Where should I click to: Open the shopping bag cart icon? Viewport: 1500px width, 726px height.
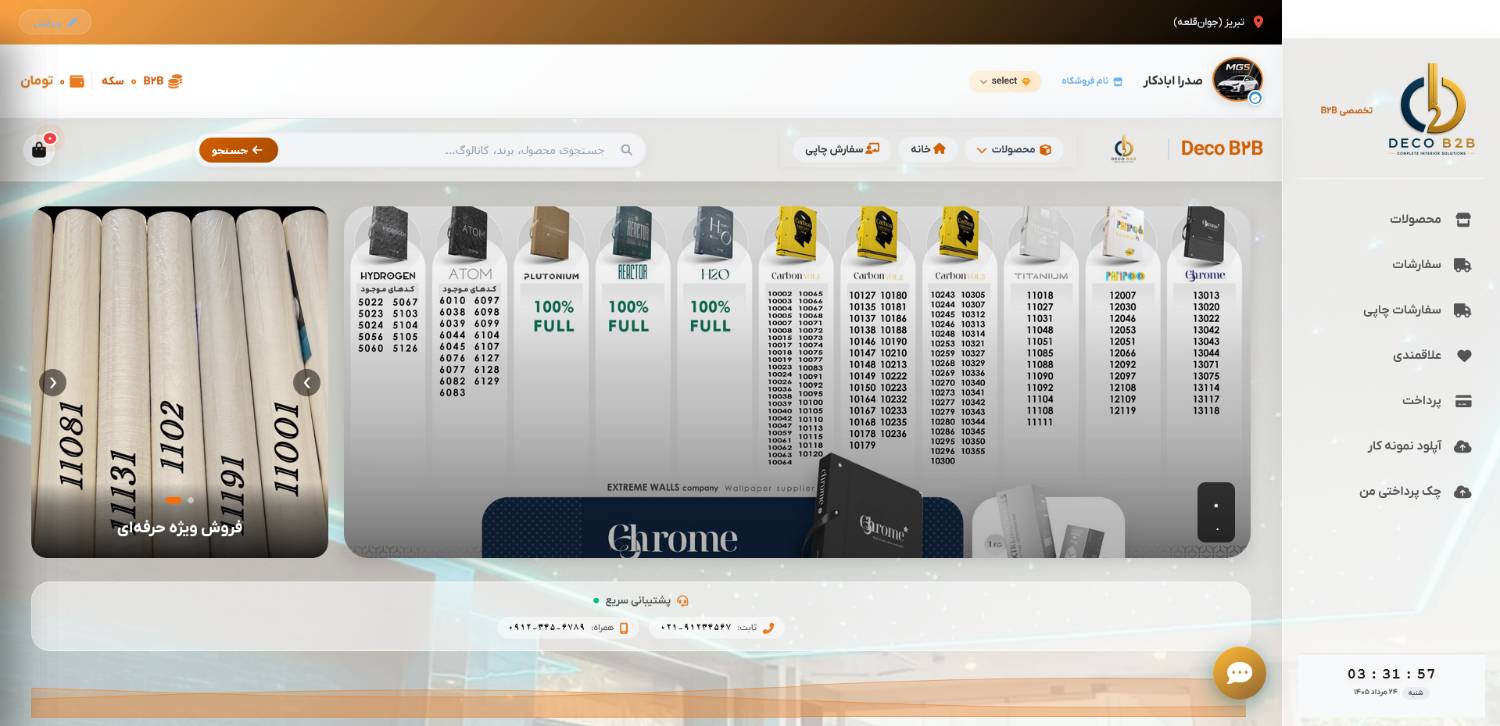[39, 150]
